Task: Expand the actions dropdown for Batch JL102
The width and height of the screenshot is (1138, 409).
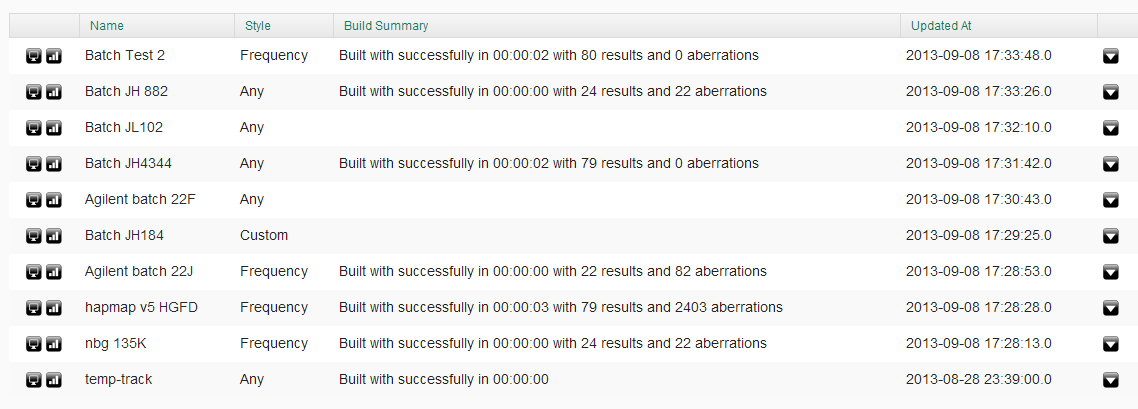Action: (1110, 128)
